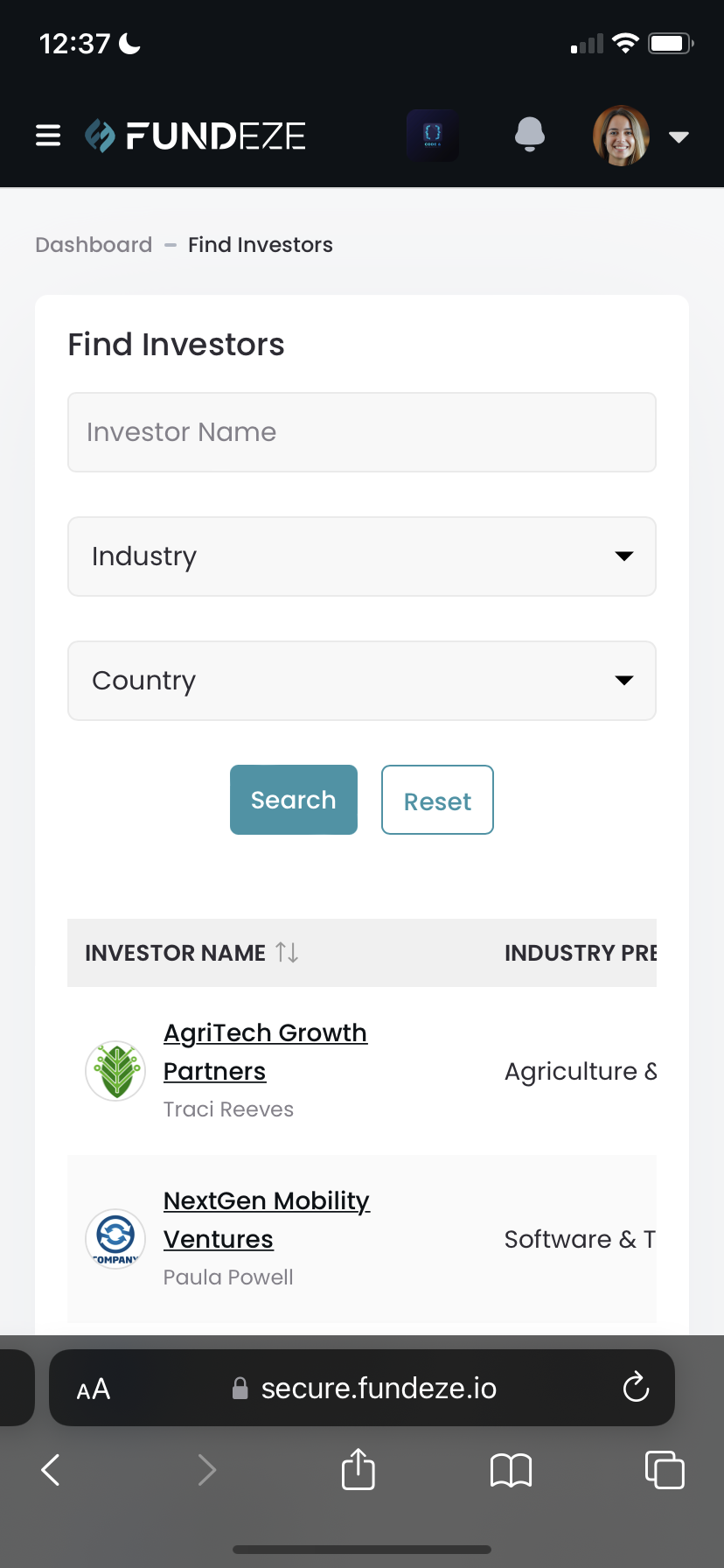
Task: Click the Reset button
Action: [437, 800]
